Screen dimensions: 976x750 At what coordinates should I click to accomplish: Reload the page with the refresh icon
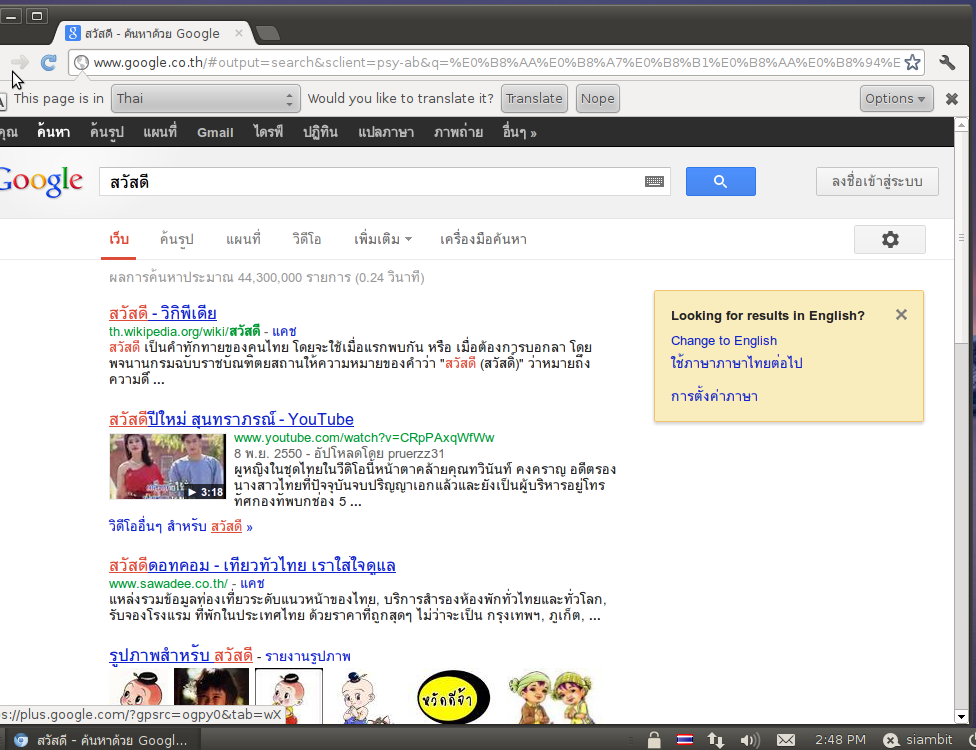point(49,62)
